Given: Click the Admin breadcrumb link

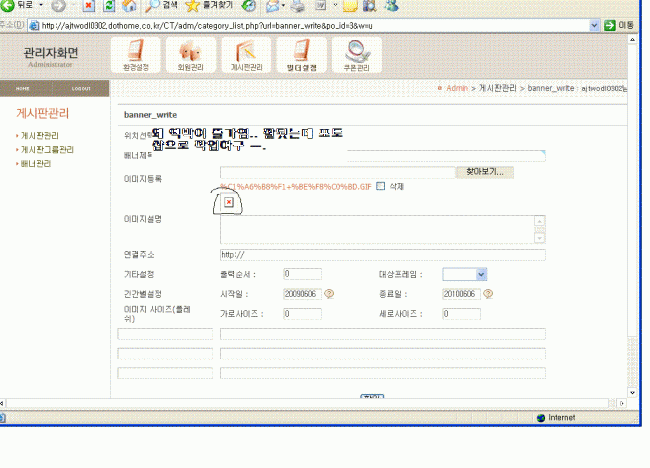Looking at the screenshot, I should 456,88.
